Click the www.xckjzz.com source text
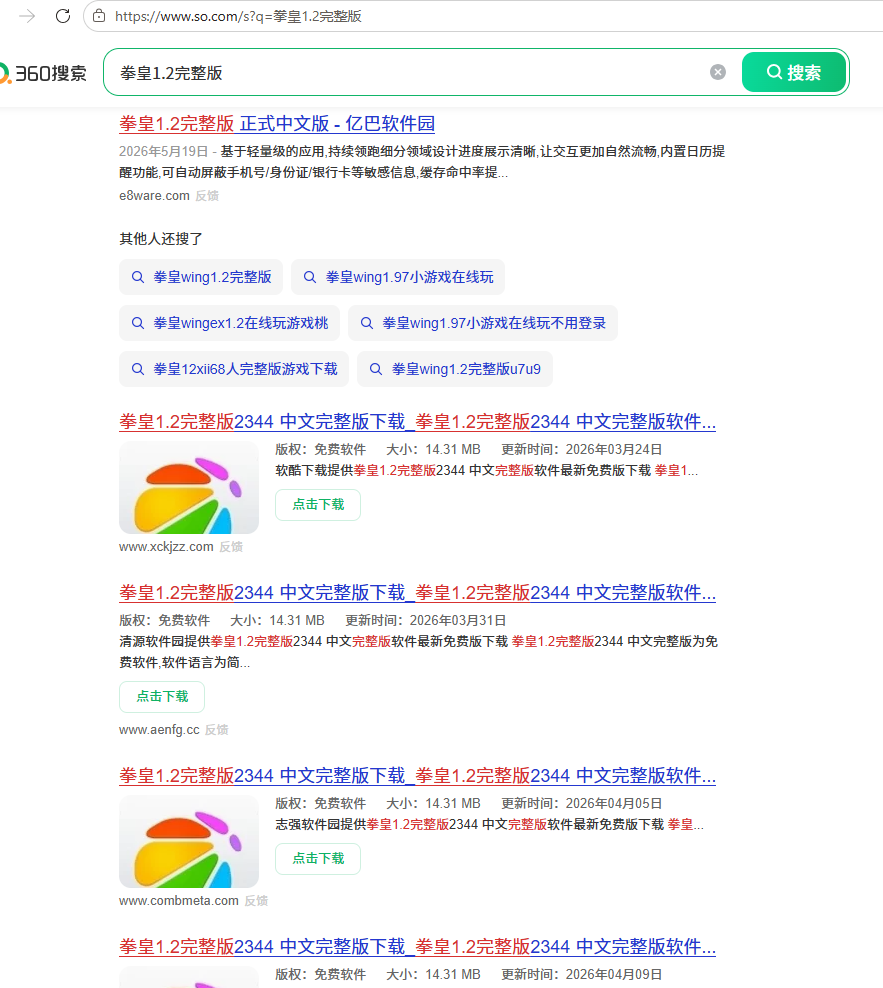Screen dimensions: 883x988 (166, 547)
